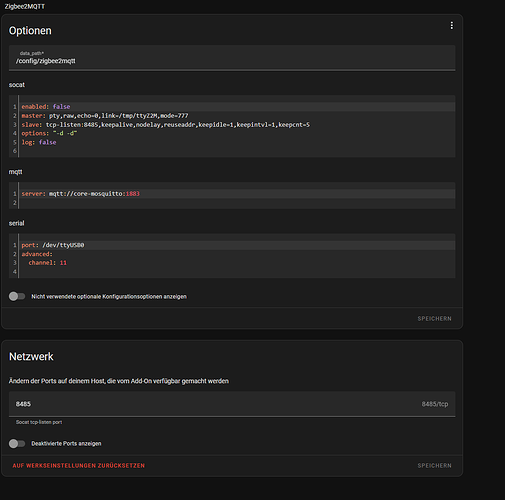The width and height of the screenshot is (505, 500).
Task: Click the Zigbee2MQTT title text
Action: (25, 6)
